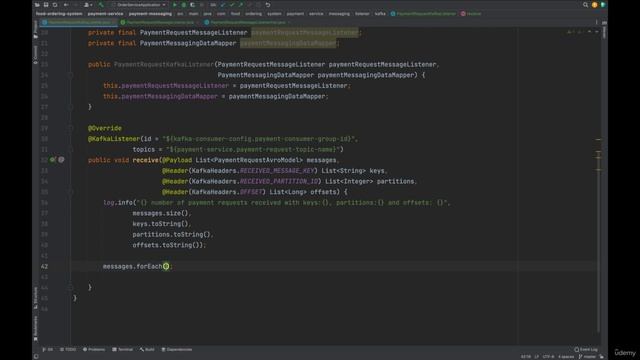Build project with the green hammer icon
The height and width of the screenshot is (360, 640).
click(101, 5)
